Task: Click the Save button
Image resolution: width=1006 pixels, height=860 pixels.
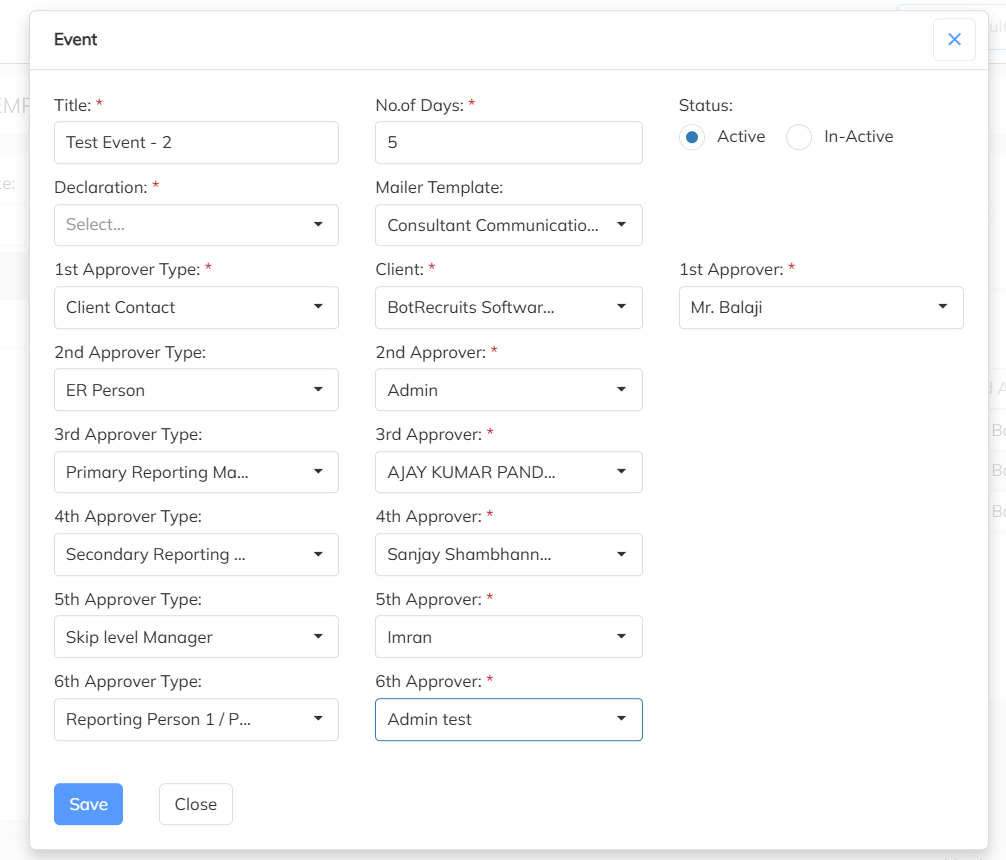Action: click(88, 804)
